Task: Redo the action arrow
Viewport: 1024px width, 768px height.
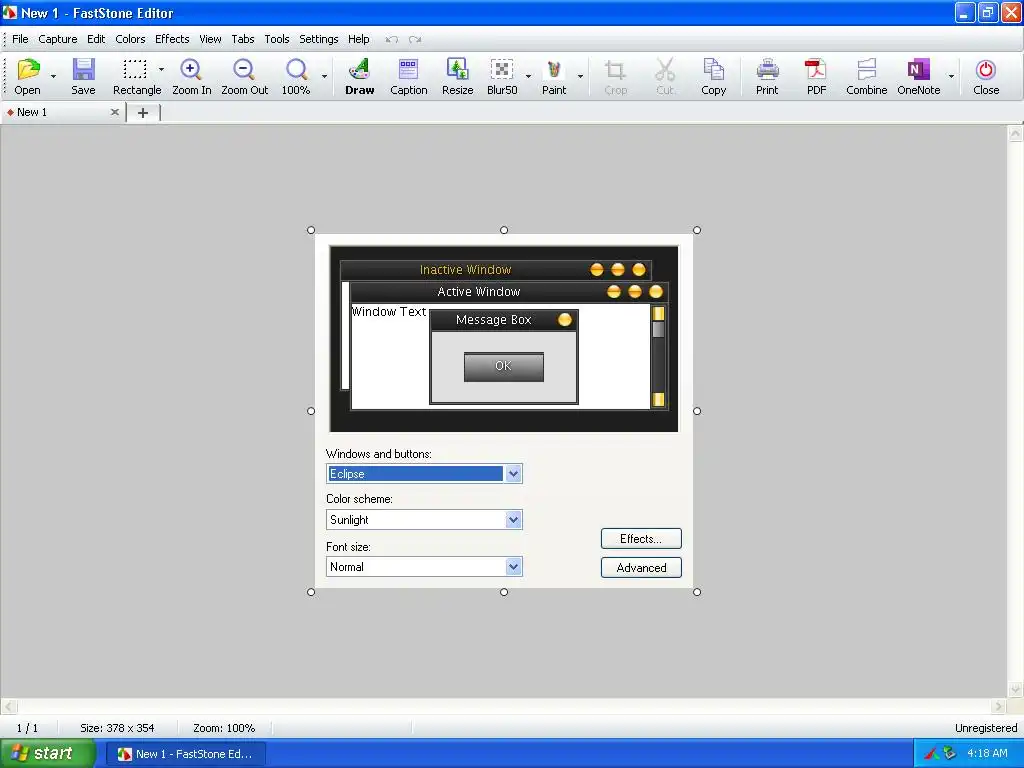Action: 415,40
